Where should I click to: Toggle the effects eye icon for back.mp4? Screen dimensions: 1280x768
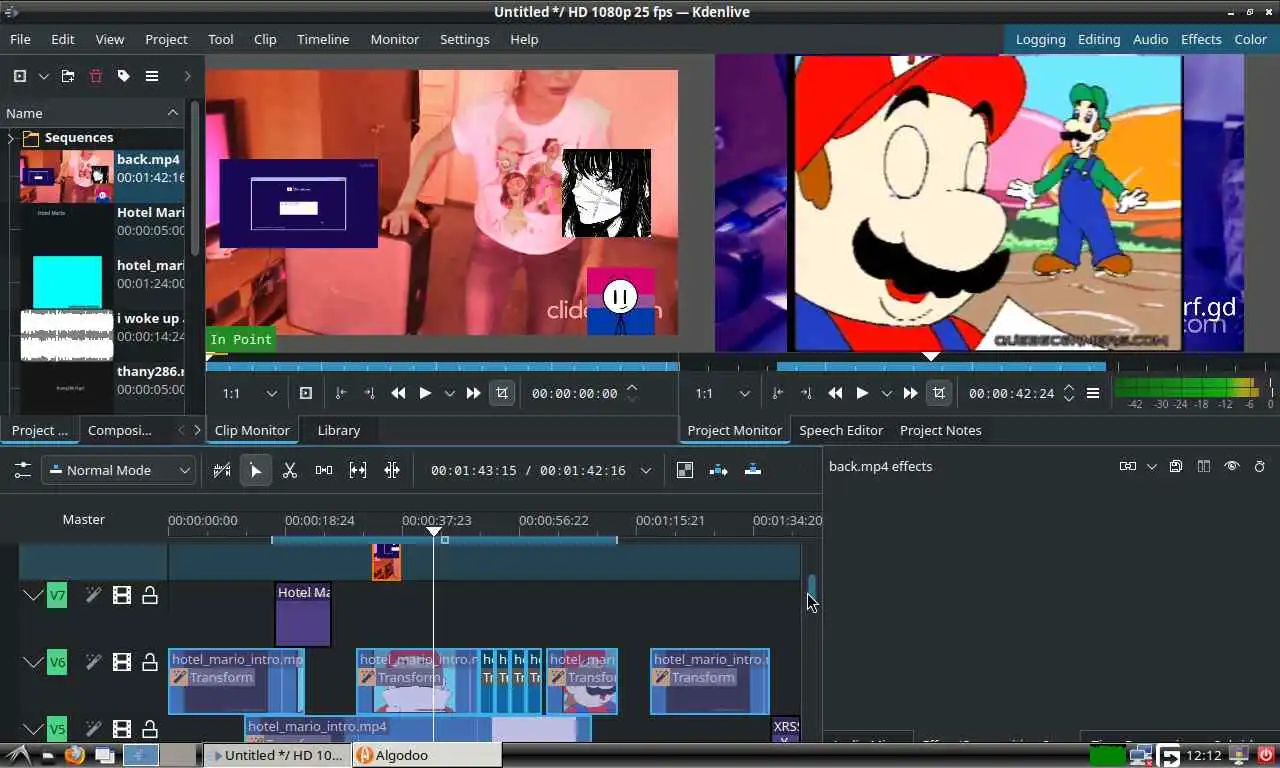tap(1231, 466)
